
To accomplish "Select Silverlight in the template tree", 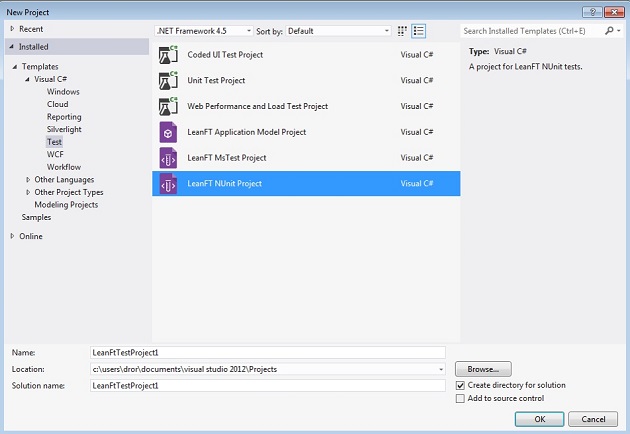I will 64,130.
